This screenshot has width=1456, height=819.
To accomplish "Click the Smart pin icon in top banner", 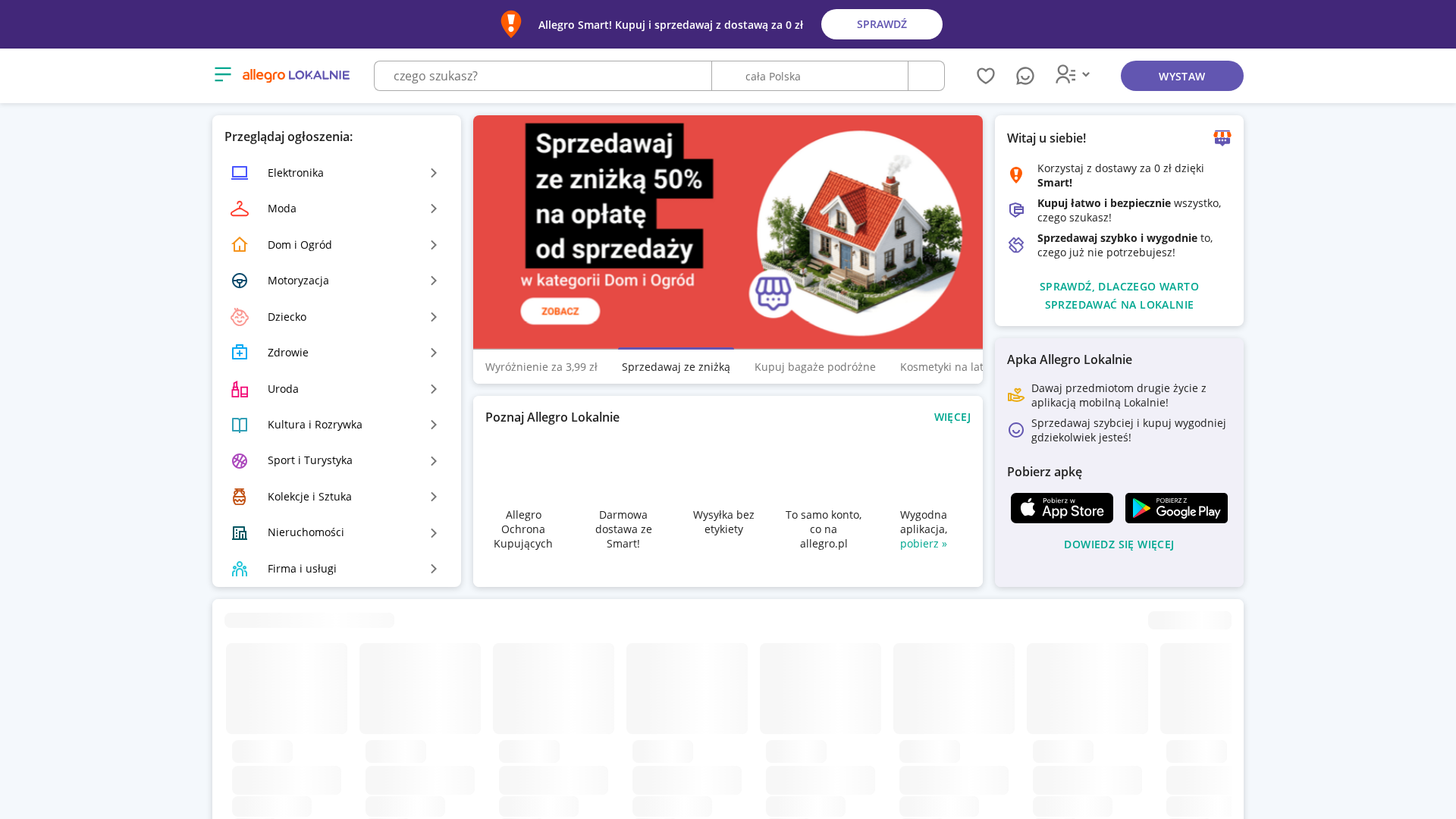I will tap(511, 24).
